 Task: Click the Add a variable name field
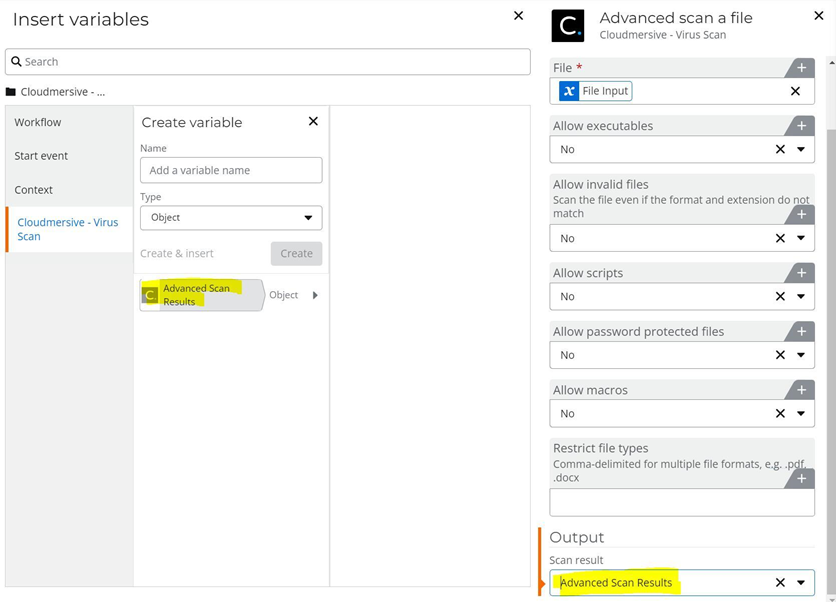pos(231,170)
